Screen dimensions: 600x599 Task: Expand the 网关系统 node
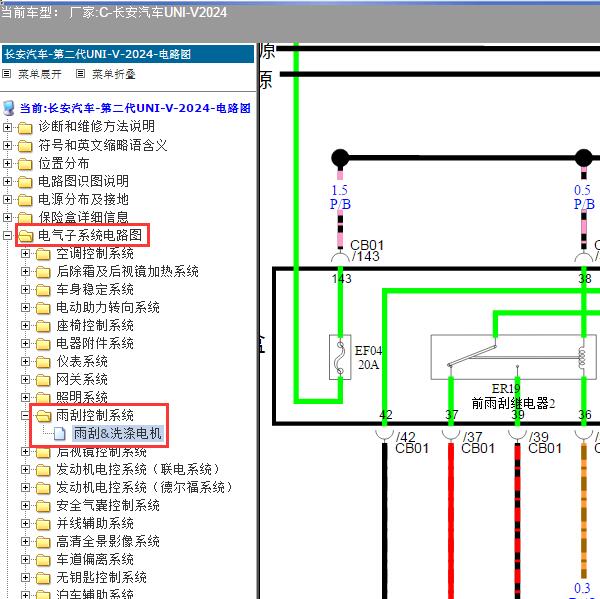[x=25, y=379]
